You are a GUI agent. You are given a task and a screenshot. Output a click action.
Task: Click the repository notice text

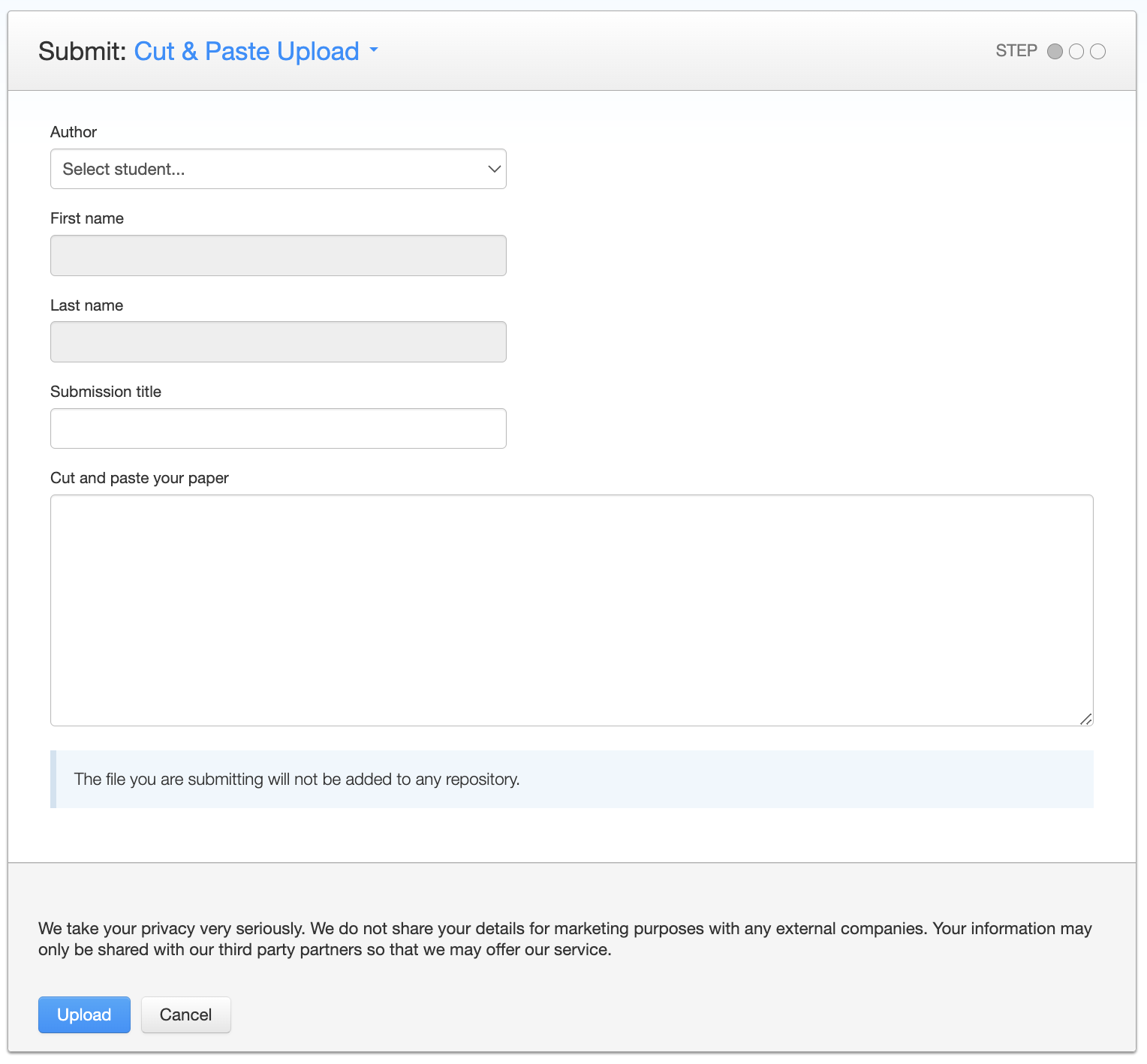pos(297,779)
